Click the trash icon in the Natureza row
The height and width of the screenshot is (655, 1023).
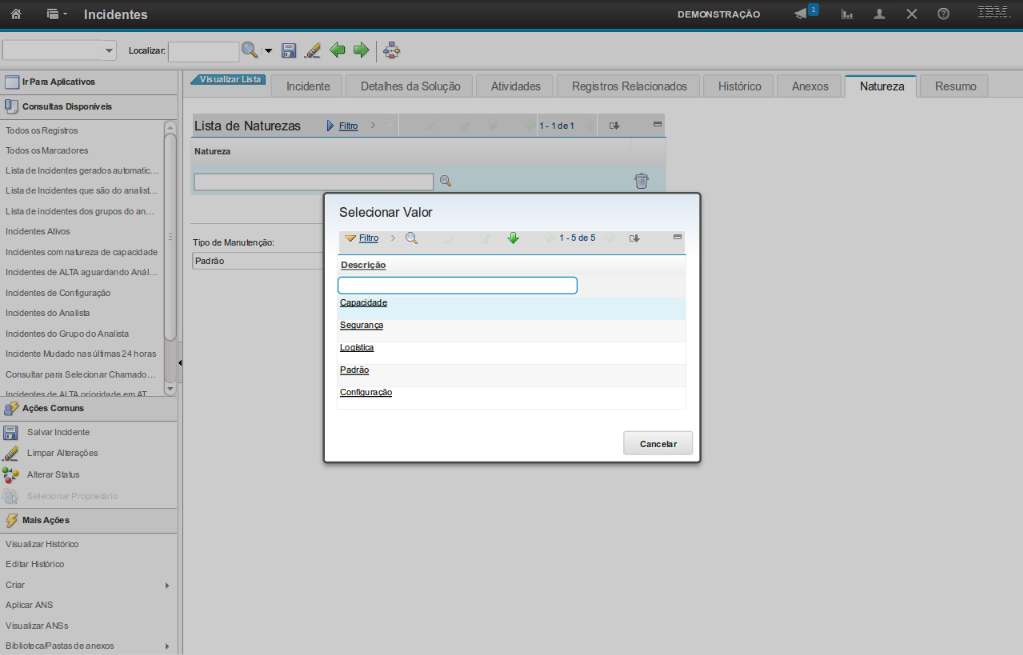coord(641,181)
